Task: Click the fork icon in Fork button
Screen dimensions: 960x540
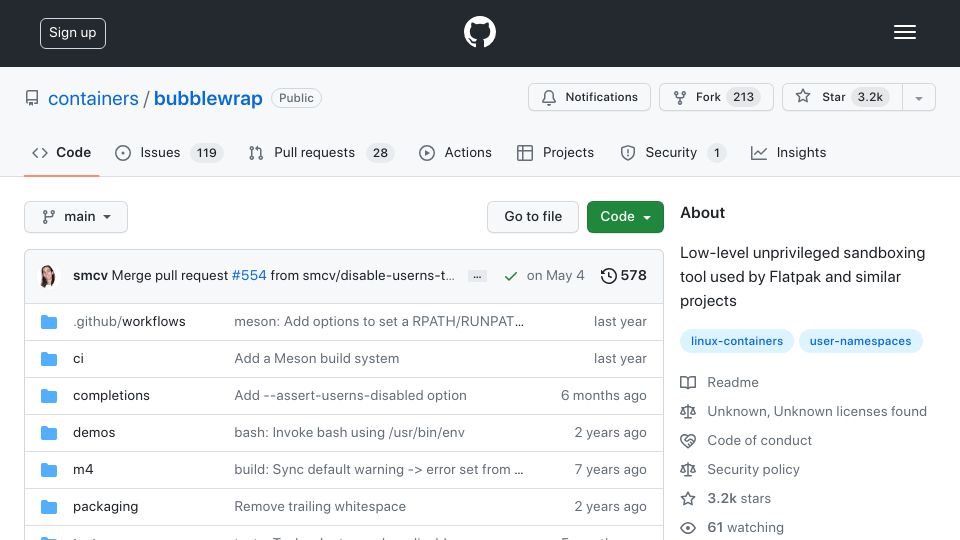Action: point(680,97)
